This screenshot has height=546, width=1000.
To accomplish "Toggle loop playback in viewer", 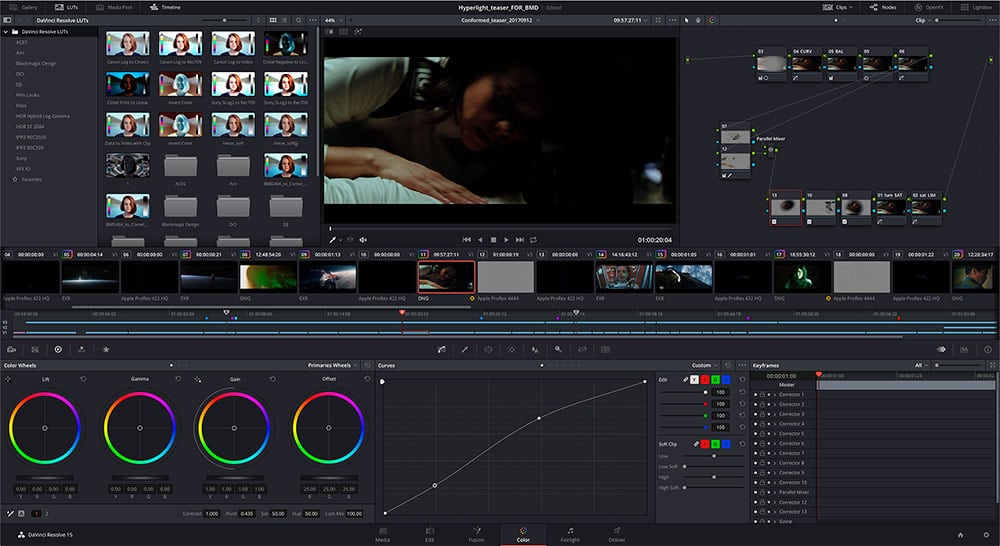I will click(533, 240).
